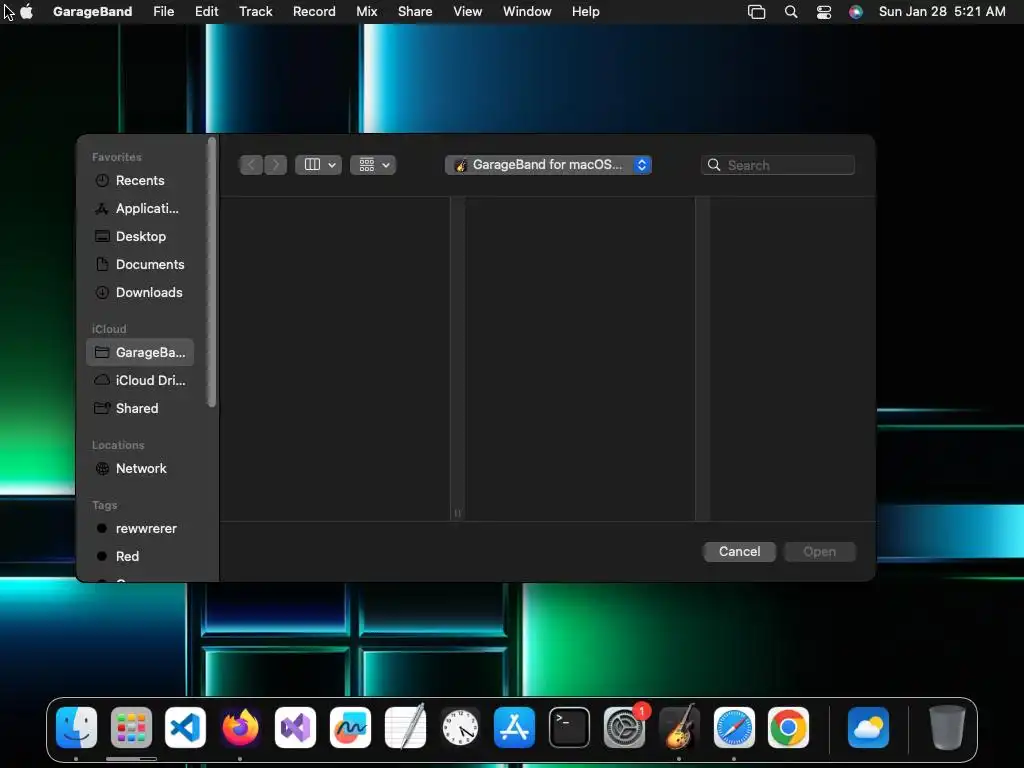Viewport: 1024px width, 768px height.
Task: Open the View menu
Action: coord(468,12)
